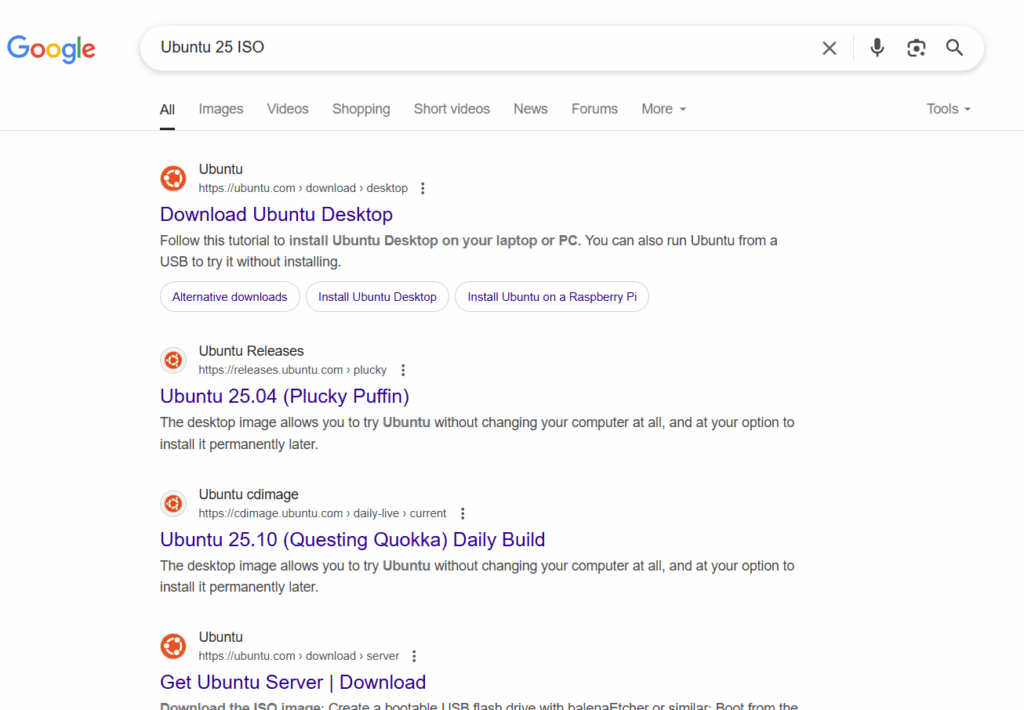The height and width of the screenshot is (710, 1024).
Task: Click Ubuntu favicon of Get Ubuntu Server result
Action: (173, 646)
